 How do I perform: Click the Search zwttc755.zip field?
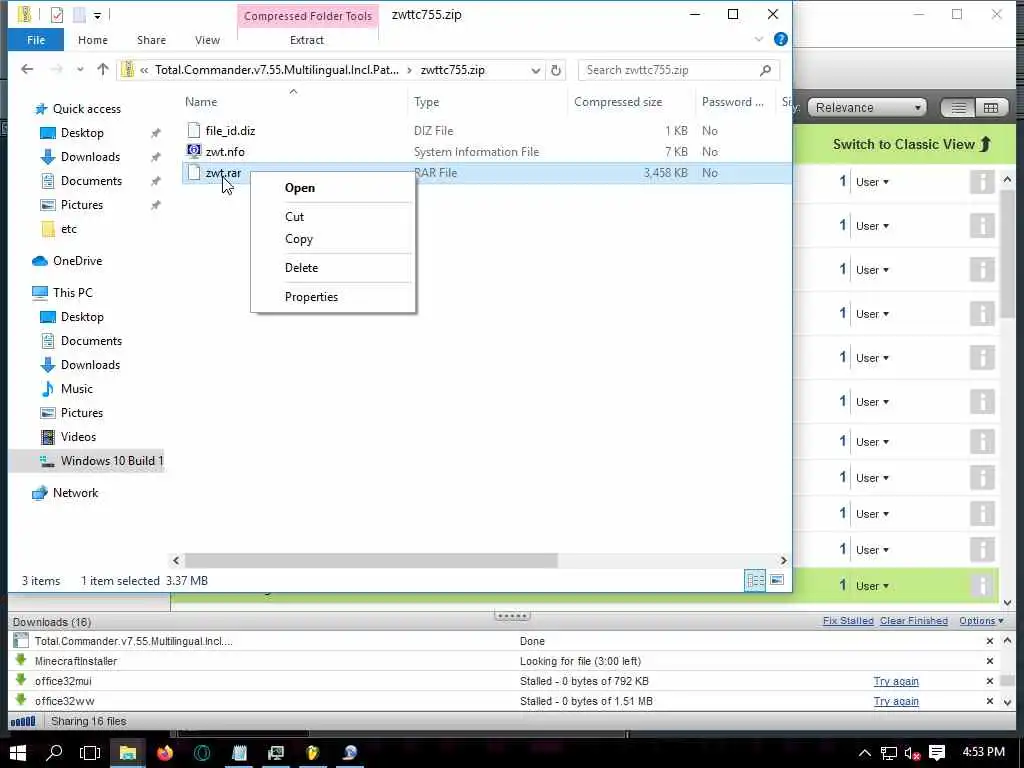[x=679, y=70]
